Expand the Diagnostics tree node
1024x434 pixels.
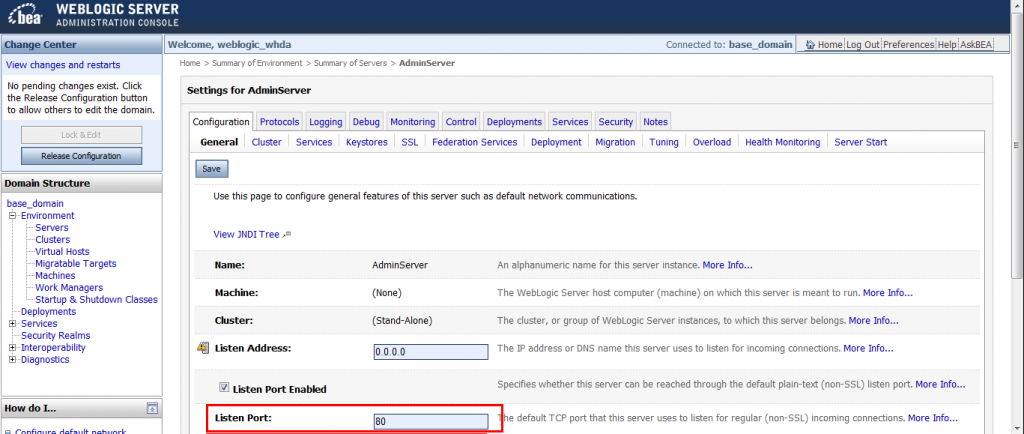(12, 360)
